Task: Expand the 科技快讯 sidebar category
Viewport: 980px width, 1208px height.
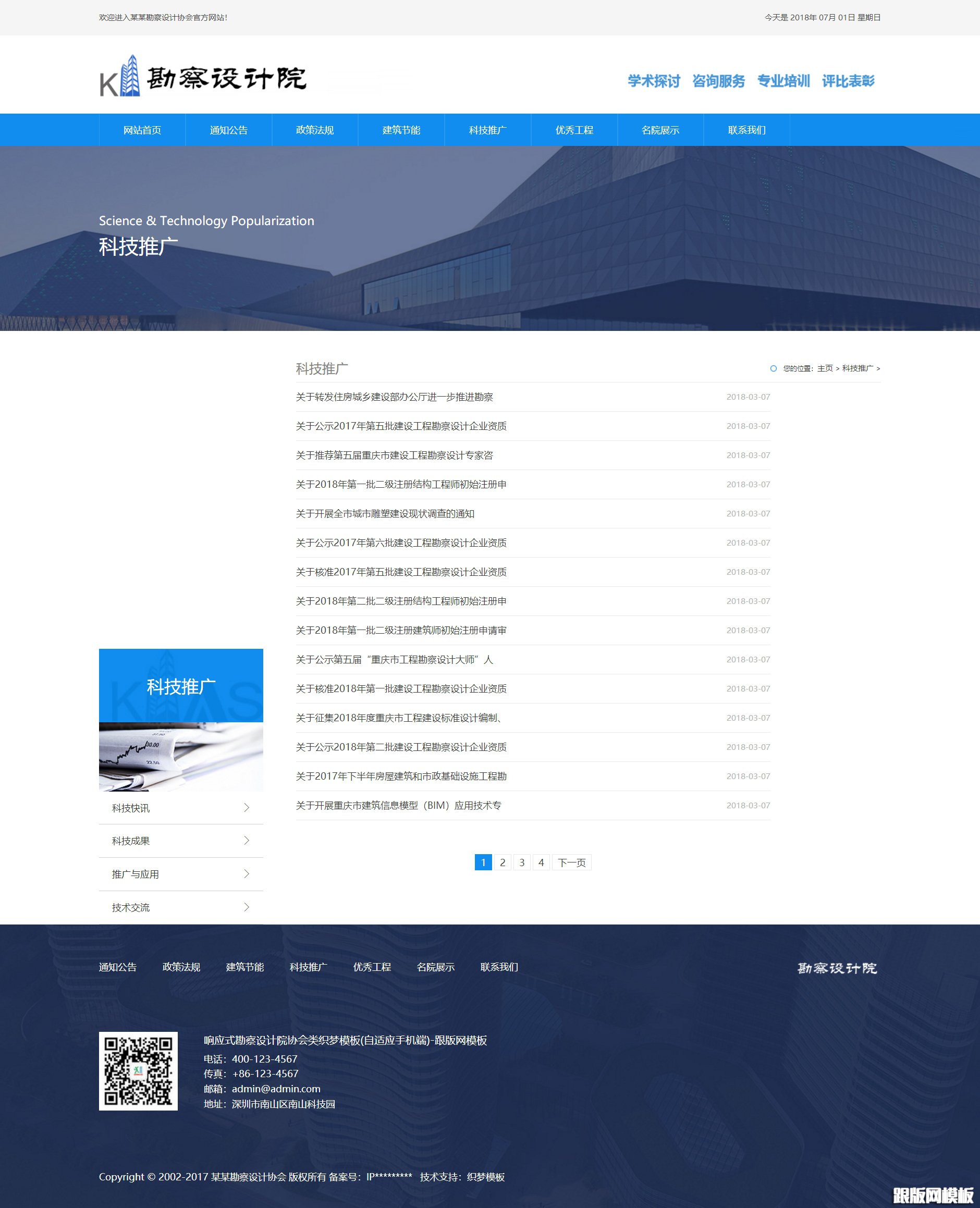Action: 181,808
